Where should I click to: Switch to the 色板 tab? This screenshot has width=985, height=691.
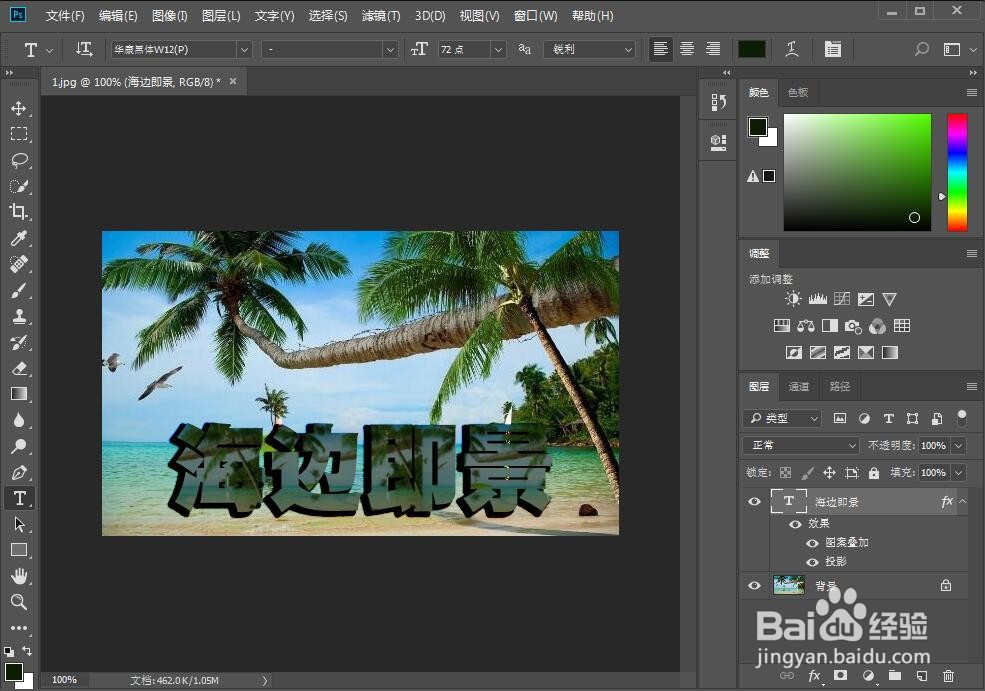point(798,92)
